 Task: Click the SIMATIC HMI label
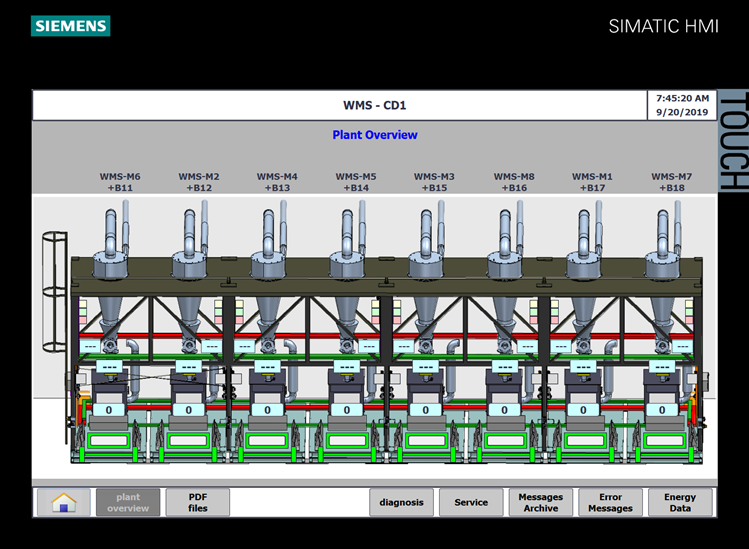pos(663,26)
